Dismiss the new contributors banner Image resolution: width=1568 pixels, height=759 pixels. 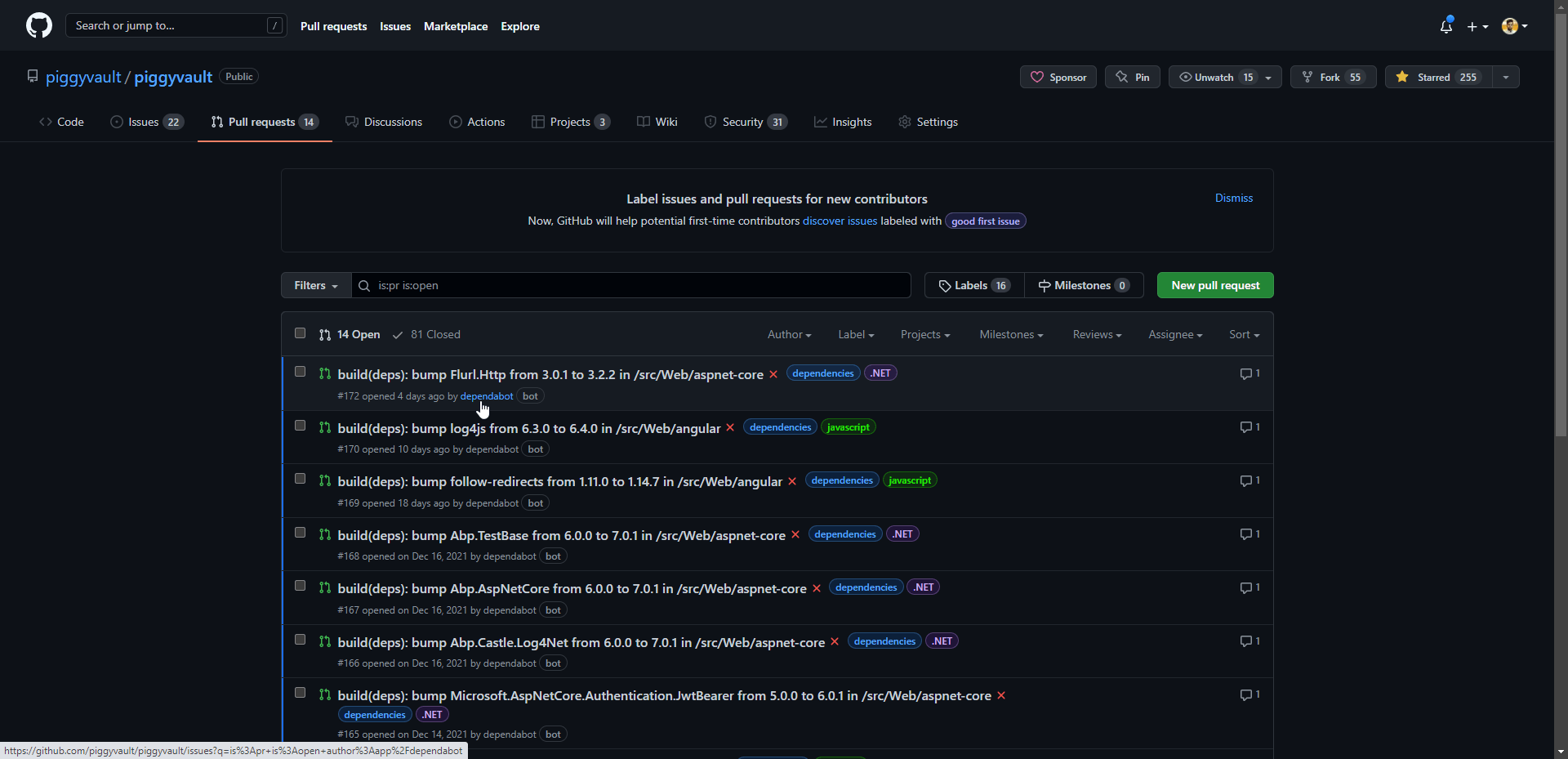coord(1233,198)
